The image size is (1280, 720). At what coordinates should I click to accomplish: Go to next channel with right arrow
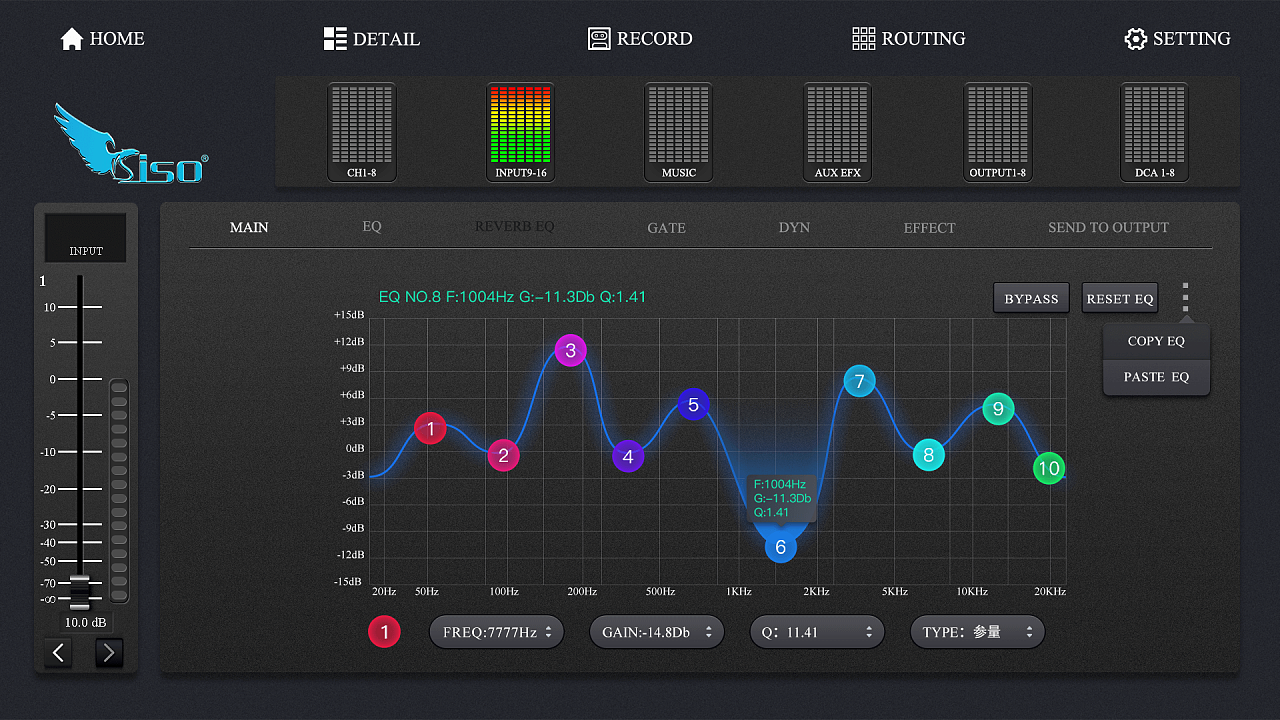109,653
